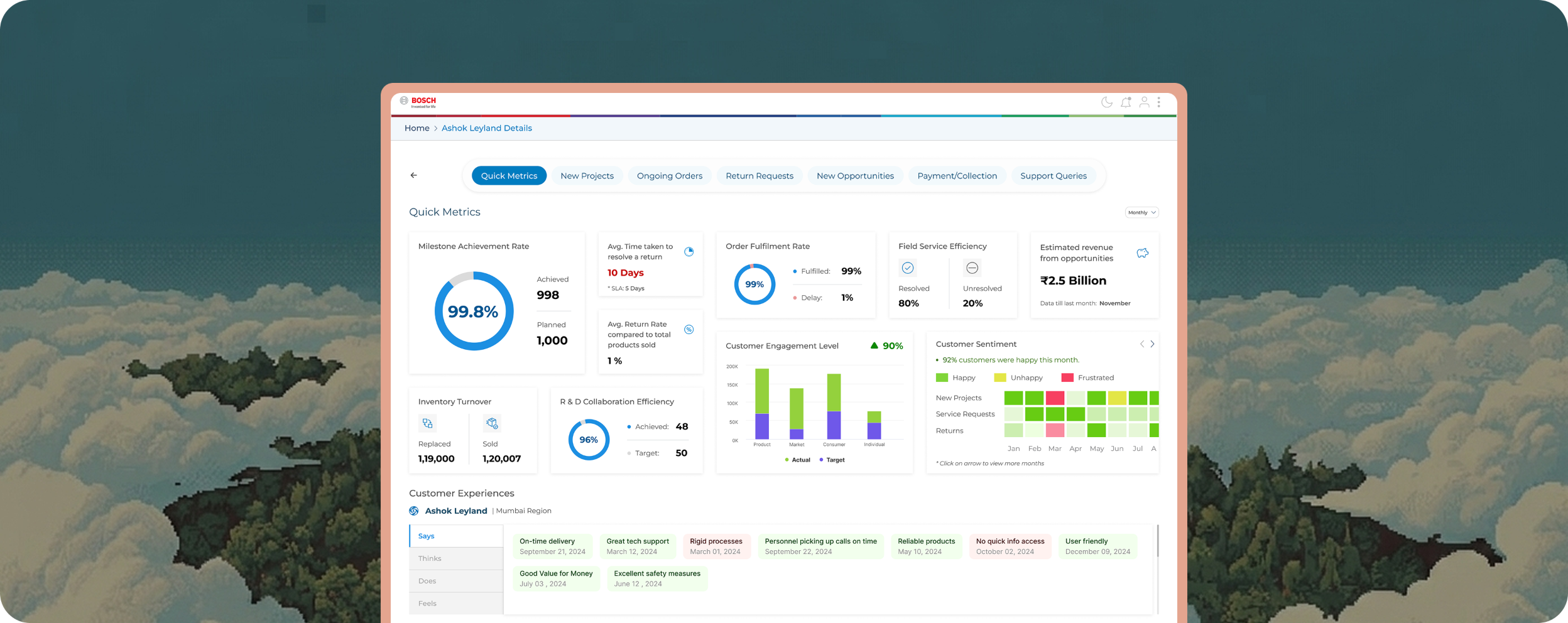The height and width of the screenshot is (623, 1568).
Task: Click the estimated revenue handshake icon
Action: click(x=1142, y=253)
